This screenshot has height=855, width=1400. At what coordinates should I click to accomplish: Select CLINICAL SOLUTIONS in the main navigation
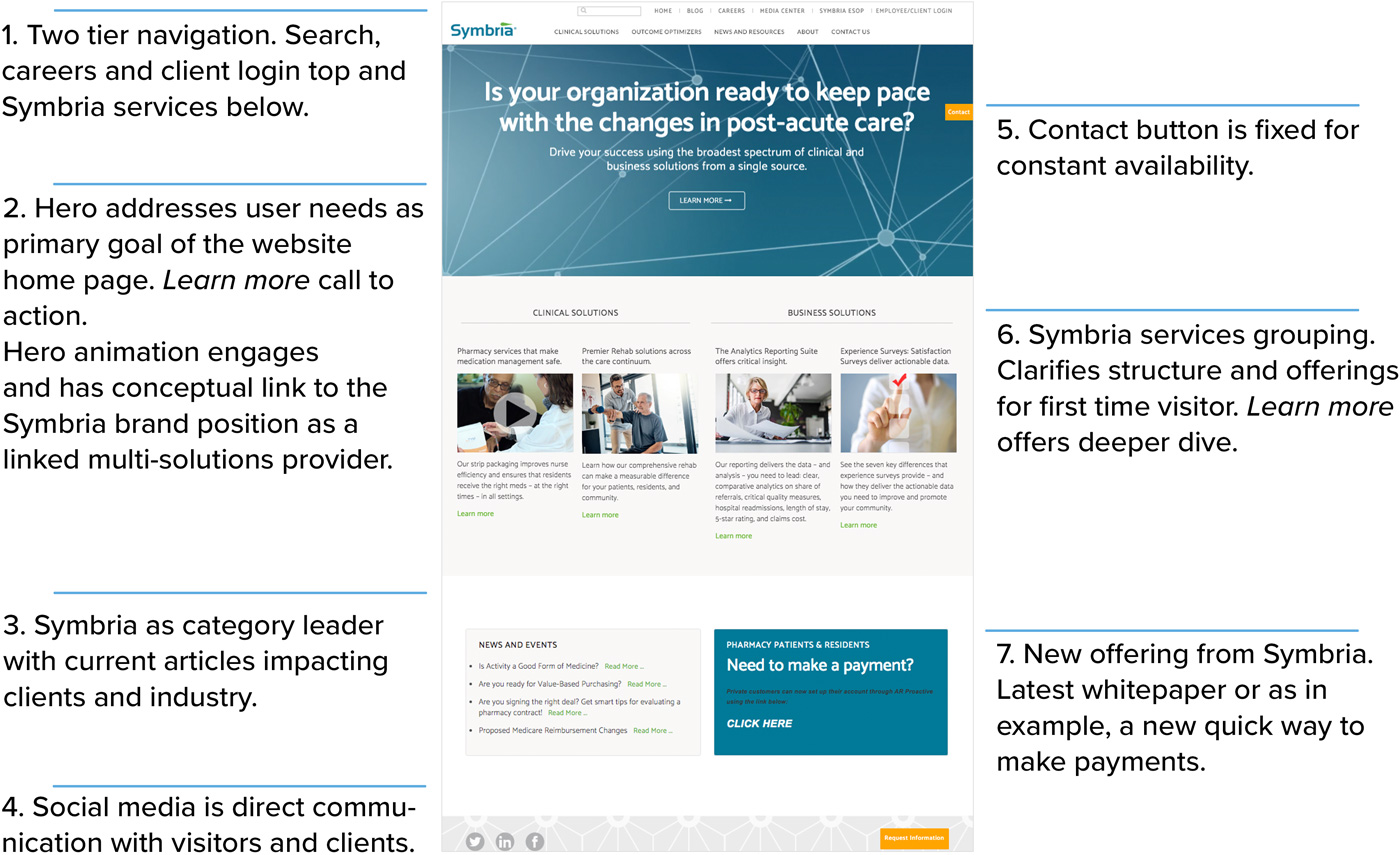coord(586,31)
